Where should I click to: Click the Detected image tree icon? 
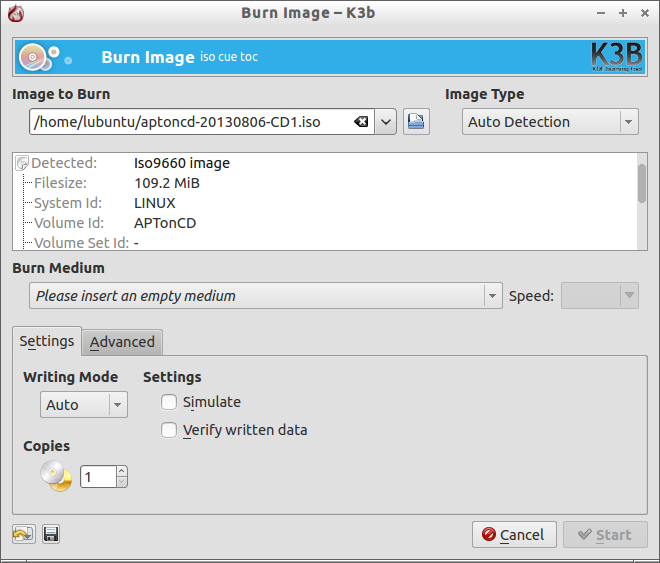click(x=22, y=163)
